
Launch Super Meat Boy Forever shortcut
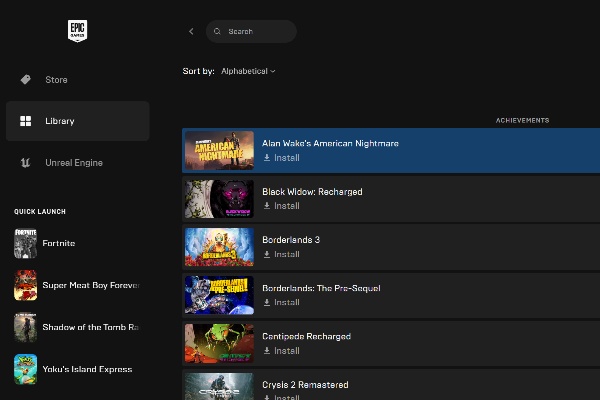point(90,285)
